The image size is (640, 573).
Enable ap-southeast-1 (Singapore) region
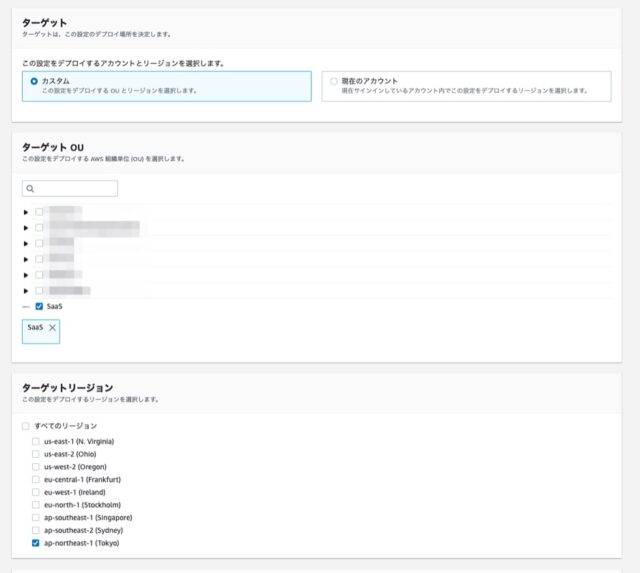(x=36, y=518)
